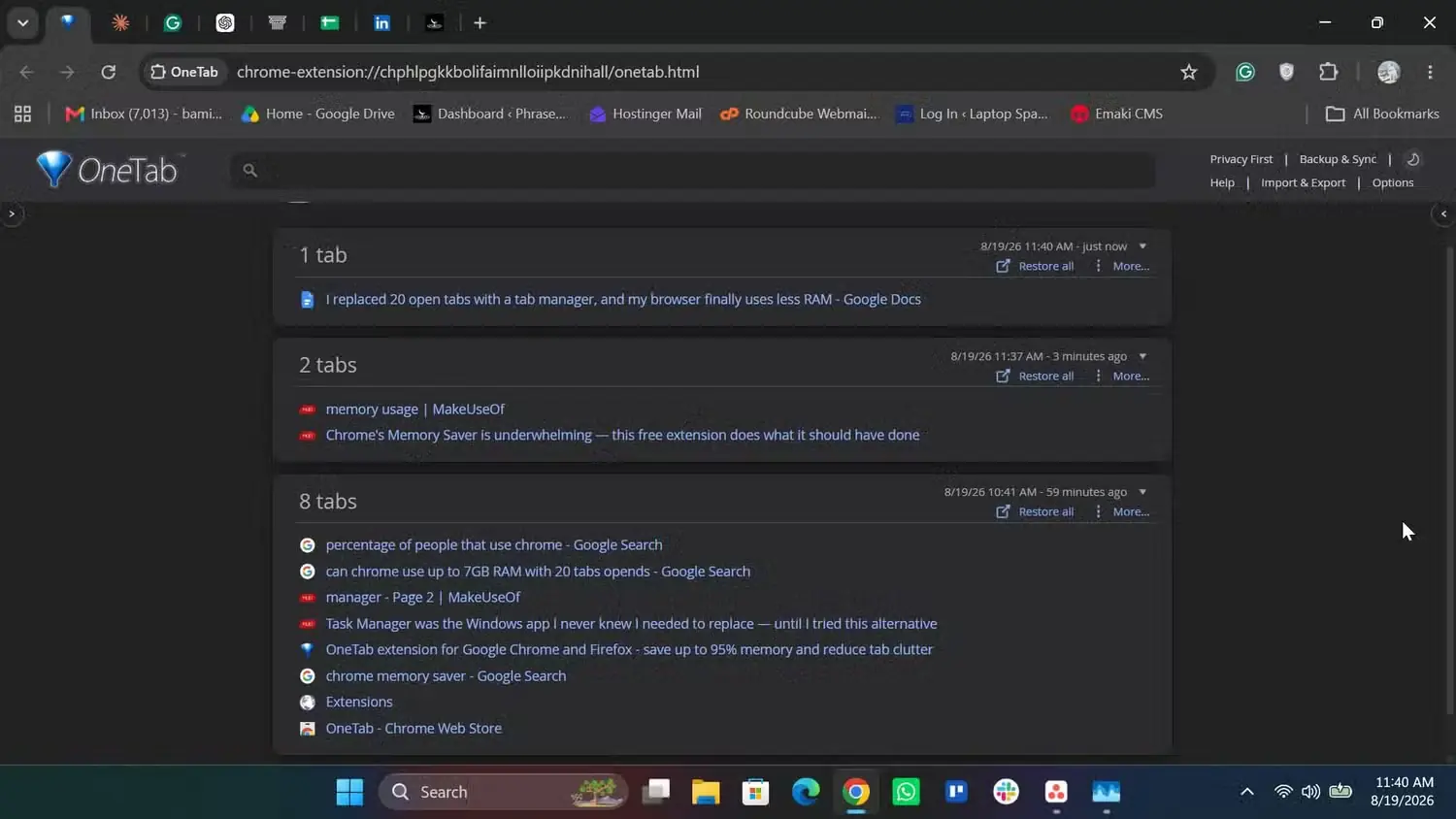Click the Grammarly extension icon
1456x819 pixels.
pyautogui.click(x=1245, y=72)
